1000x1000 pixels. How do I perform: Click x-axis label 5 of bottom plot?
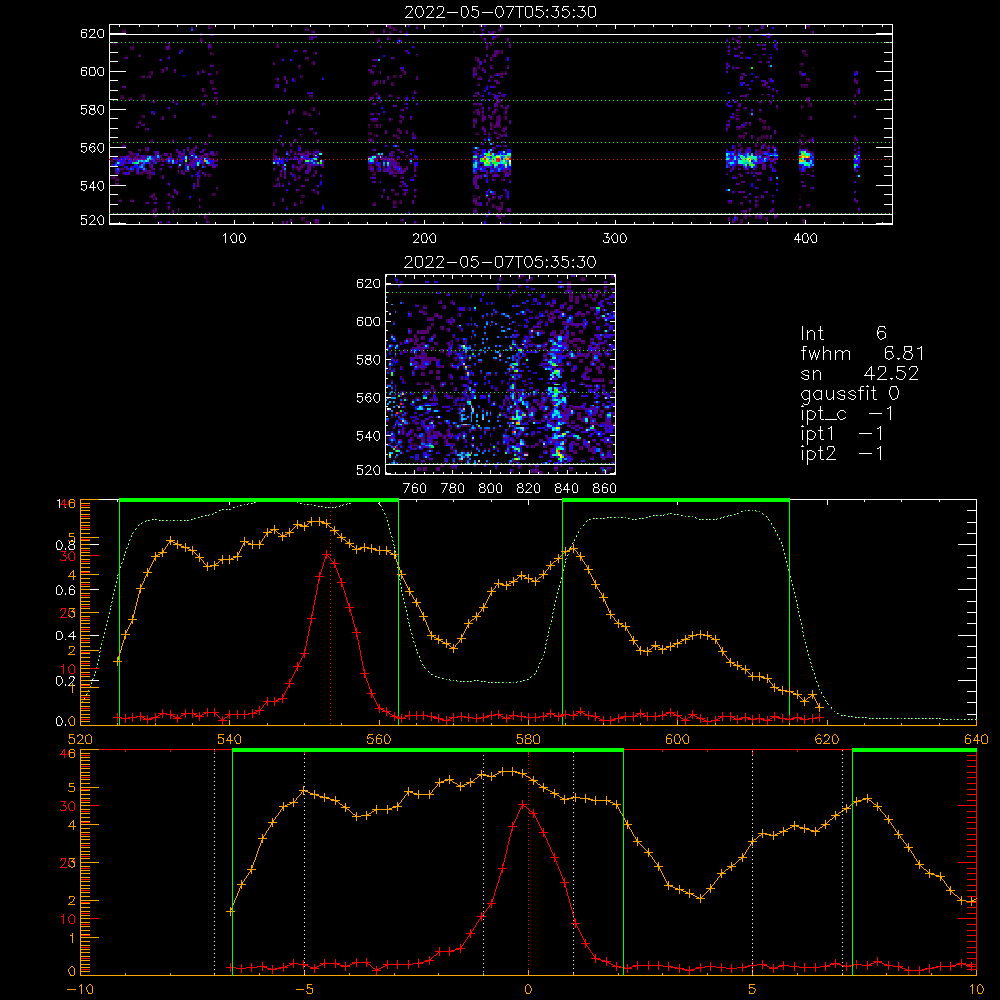pos(753,989)
